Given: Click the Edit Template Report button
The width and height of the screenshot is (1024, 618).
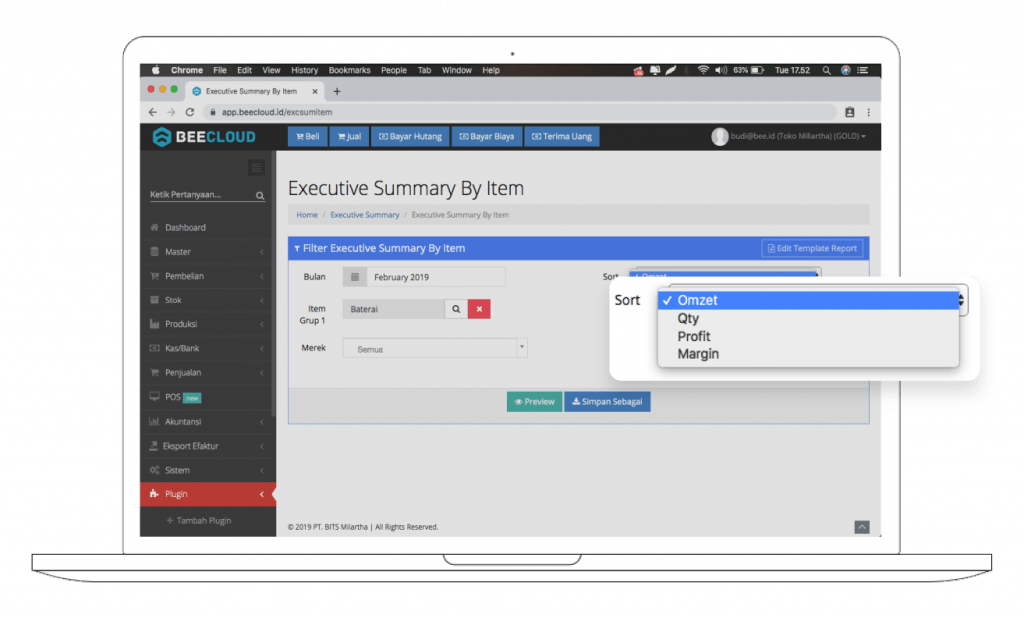Looking at the screenshot, I should point(812,248).
